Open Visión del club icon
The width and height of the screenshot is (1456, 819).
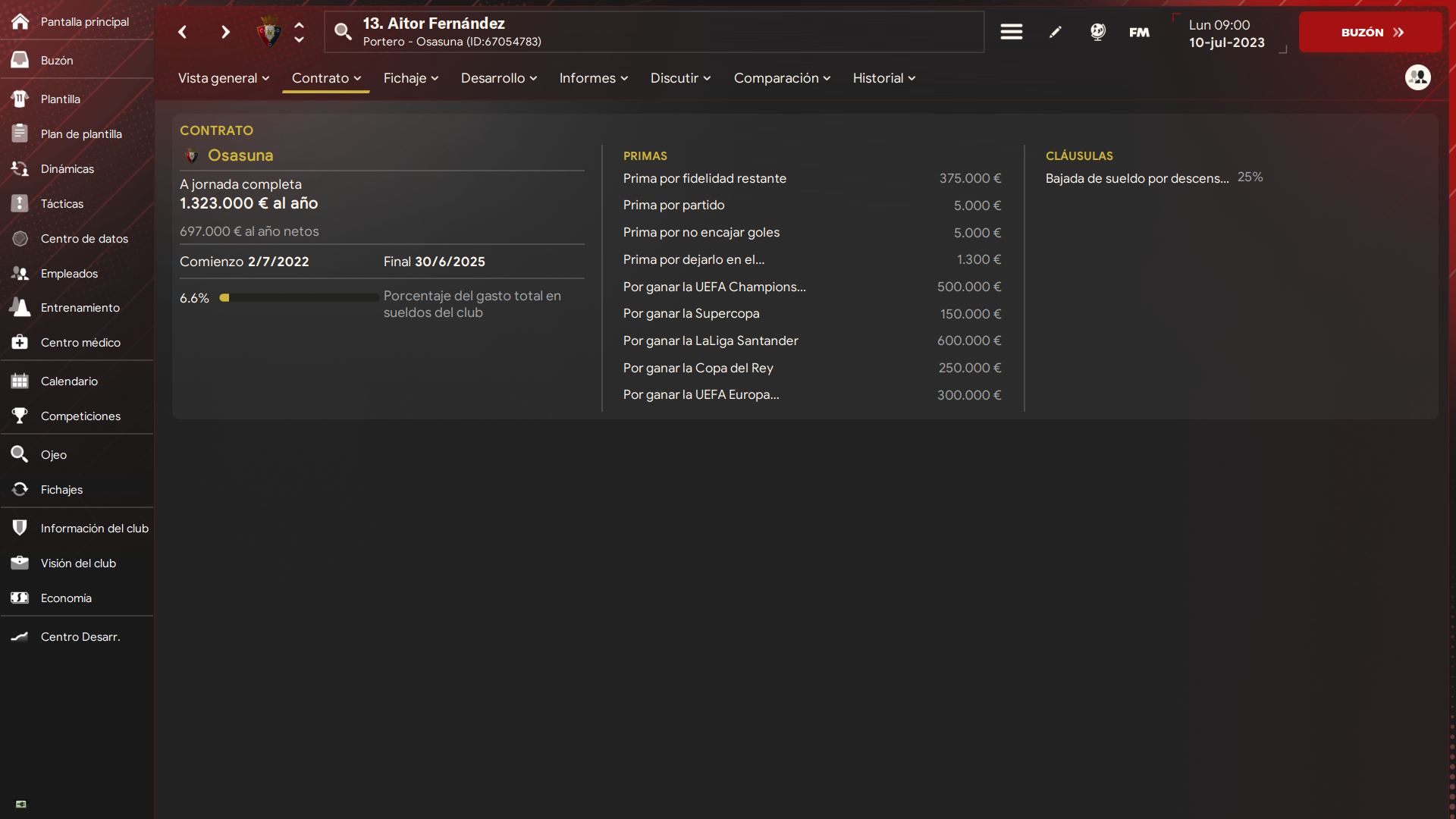pos(20,563)
